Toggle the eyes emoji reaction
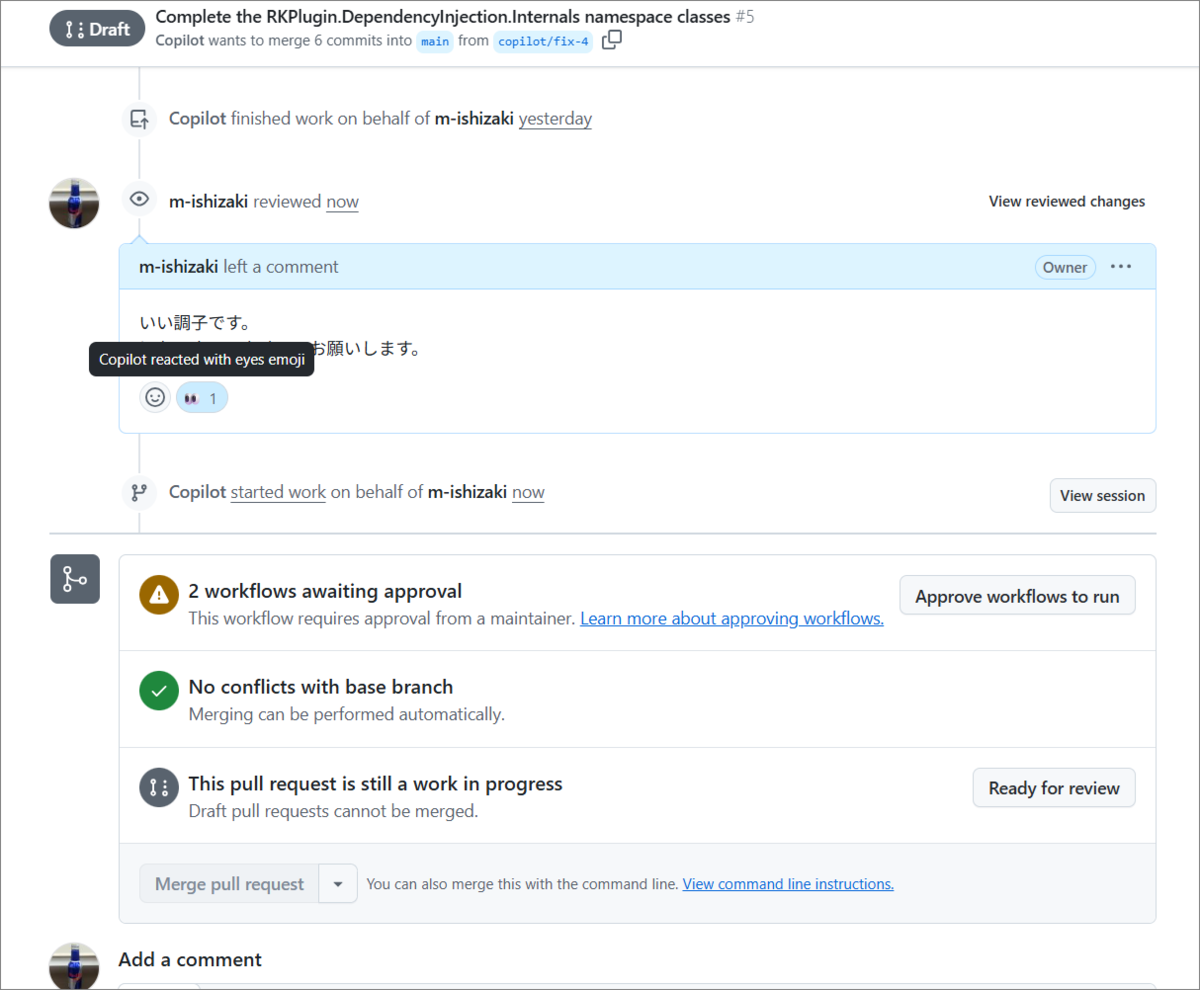Viewport: 1200px width, 990px height. [202, 398]
